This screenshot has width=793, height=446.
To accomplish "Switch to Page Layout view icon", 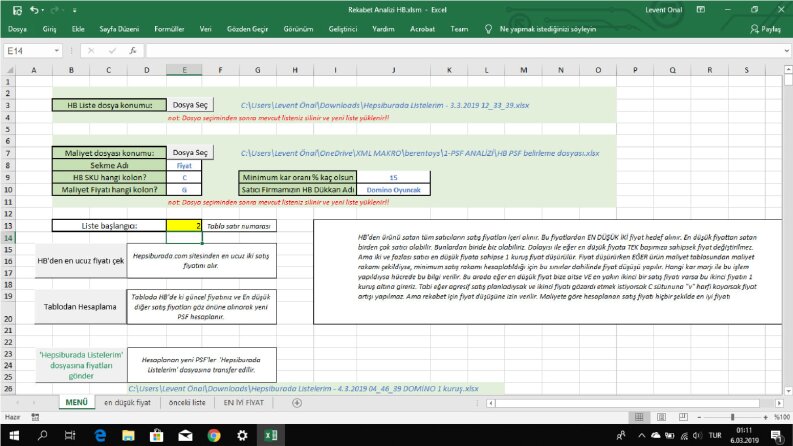I will click(x=661, y=417).
